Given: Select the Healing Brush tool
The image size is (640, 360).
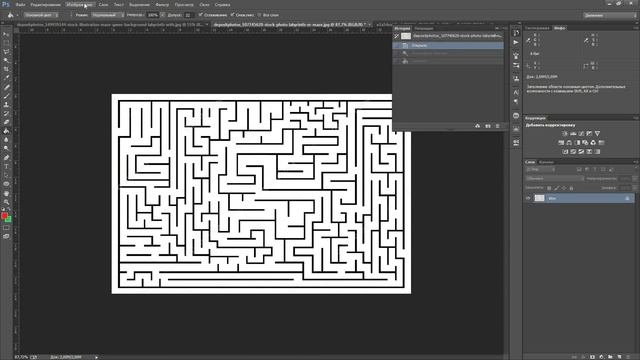Looking at the screenshot, I should (6, 87).
